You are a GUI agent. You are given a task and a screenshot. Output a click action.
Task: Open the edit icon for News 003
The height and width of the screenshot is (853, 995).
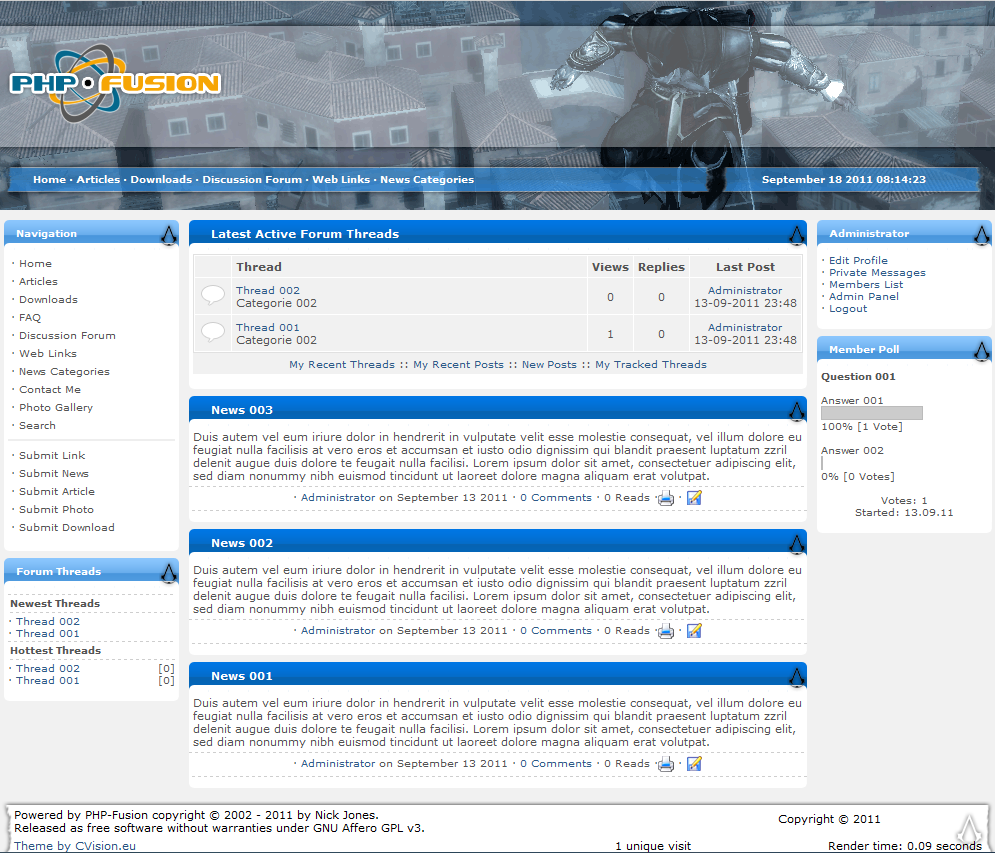pos(694,498)
